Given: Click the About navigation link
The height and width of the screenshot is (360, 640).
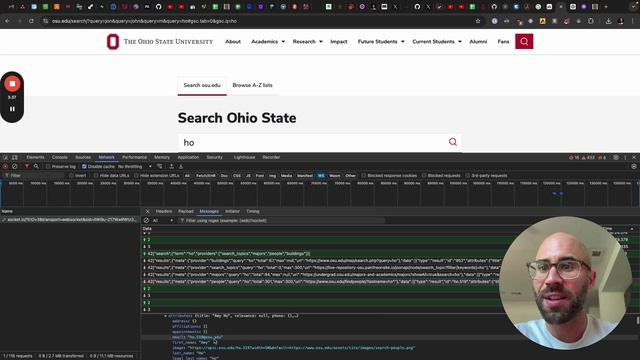Looking at the screenshot, I should click(233, 42).
